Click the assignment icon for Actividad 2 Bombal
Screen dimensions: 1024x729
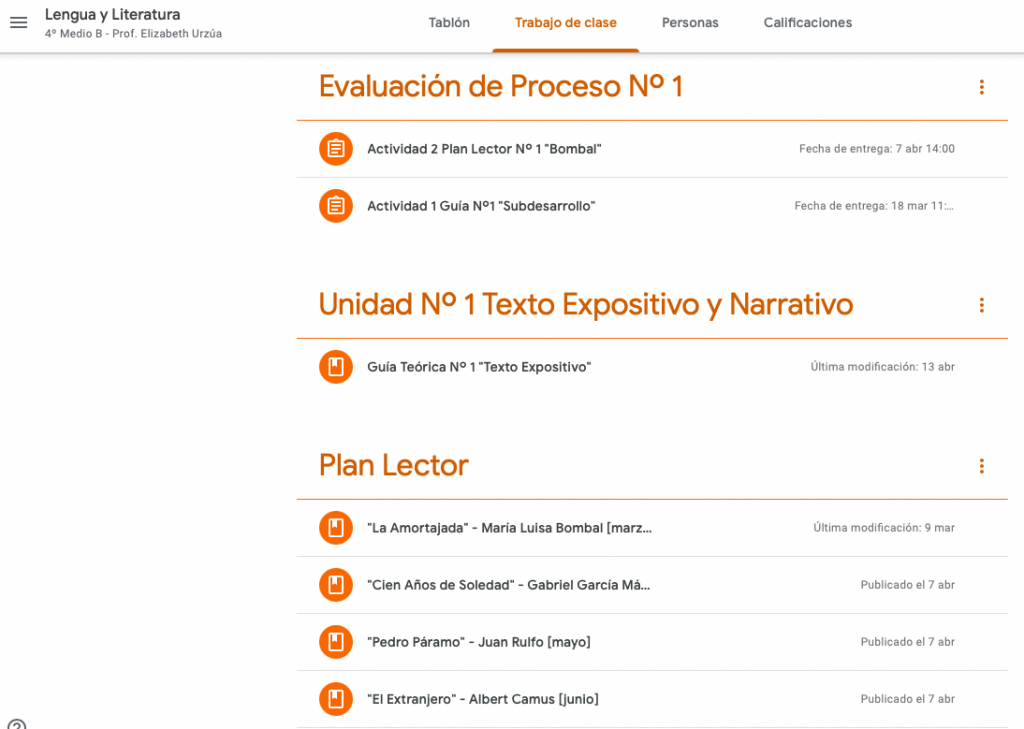click(336, 149)
